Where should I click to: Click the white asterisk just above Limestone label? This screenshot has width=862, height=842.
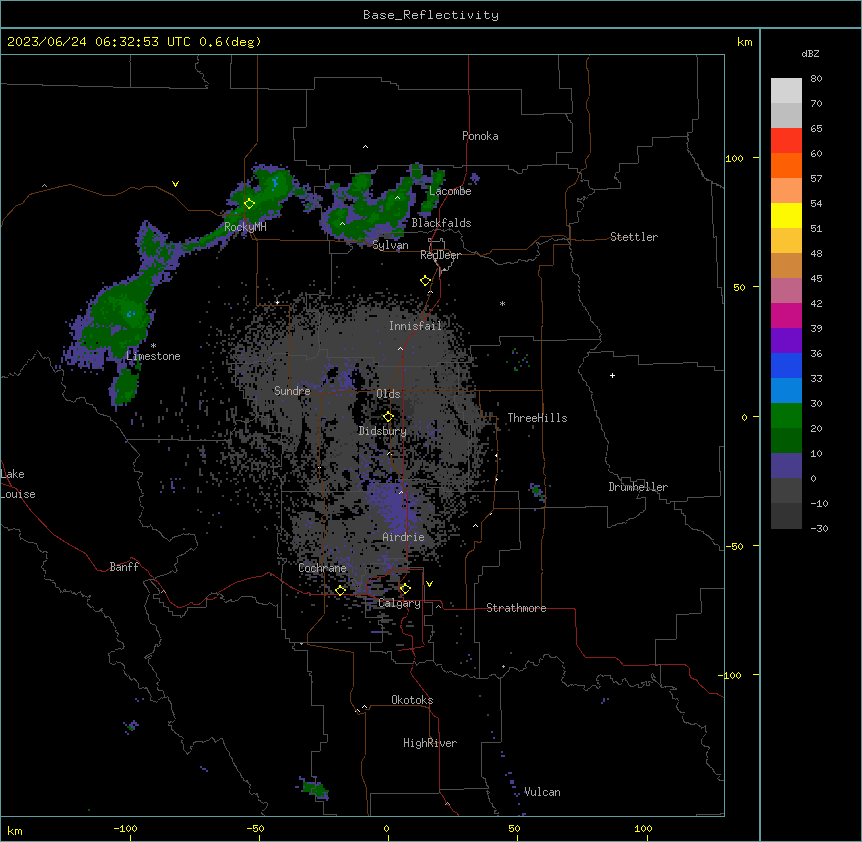click(x=153, y=346)
